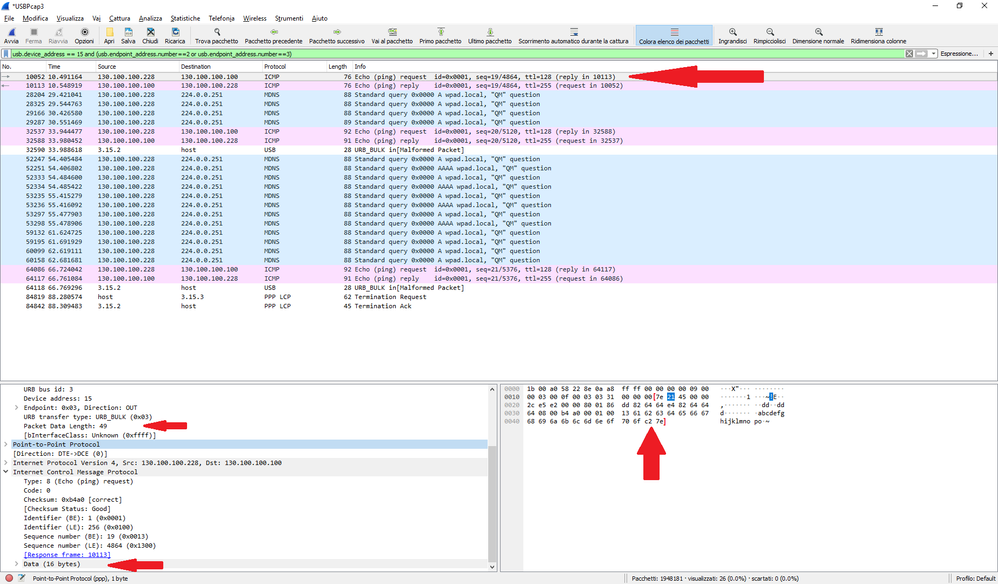This screenshot has height=584, width=998.
Task: Select the Packet Data Length: 49 line
Action: coord(66,426)
